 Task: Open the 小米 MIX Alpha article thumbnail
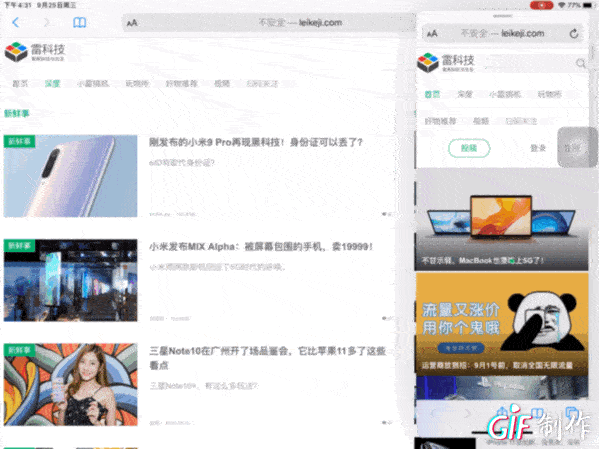[70, 280]
